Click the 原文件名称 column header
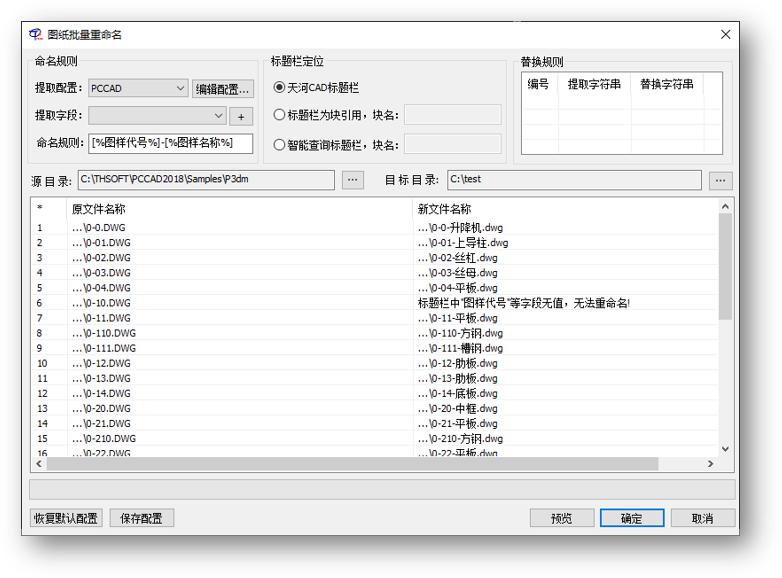 [239, 209]
